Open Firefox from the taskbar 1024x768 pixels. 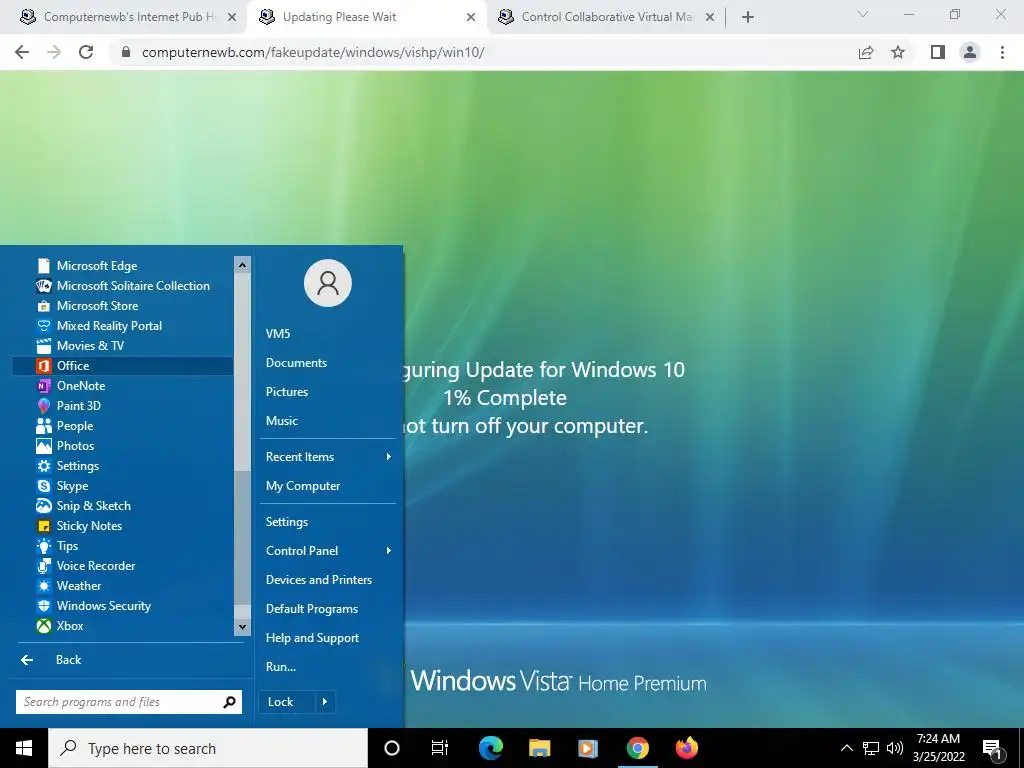[x=686, y=748]
